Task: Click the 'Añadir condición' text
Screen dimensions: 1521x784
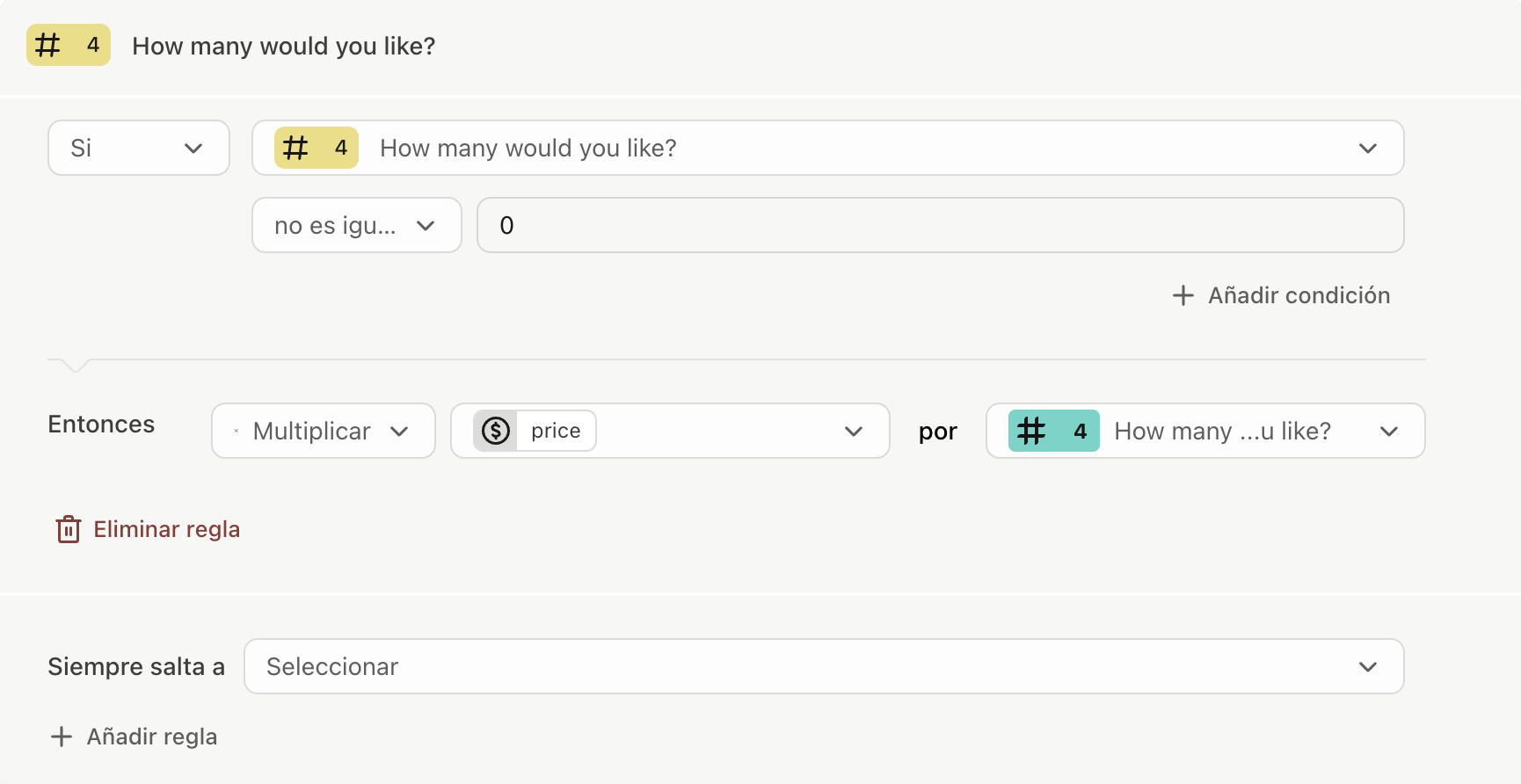Action: pyautogui.click(x=1299, y=295)
